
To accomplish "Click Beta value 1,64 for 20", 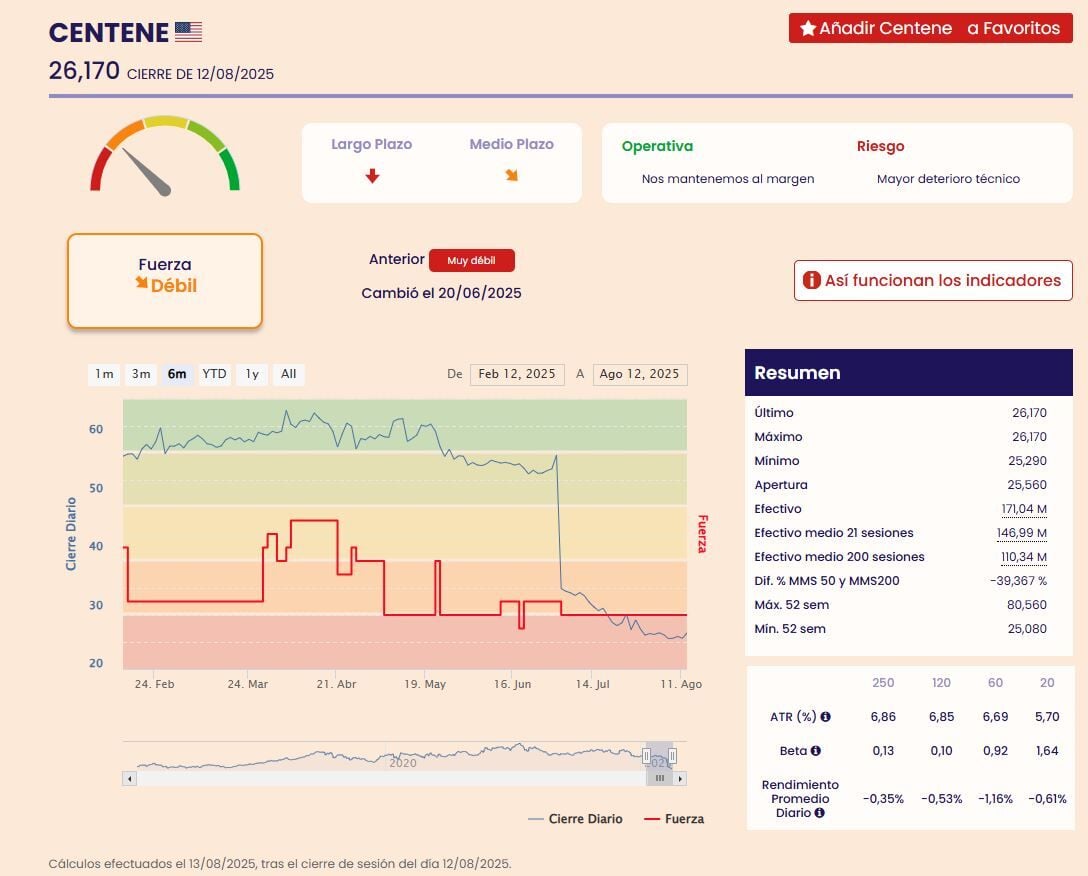I will click(1047, 750).
